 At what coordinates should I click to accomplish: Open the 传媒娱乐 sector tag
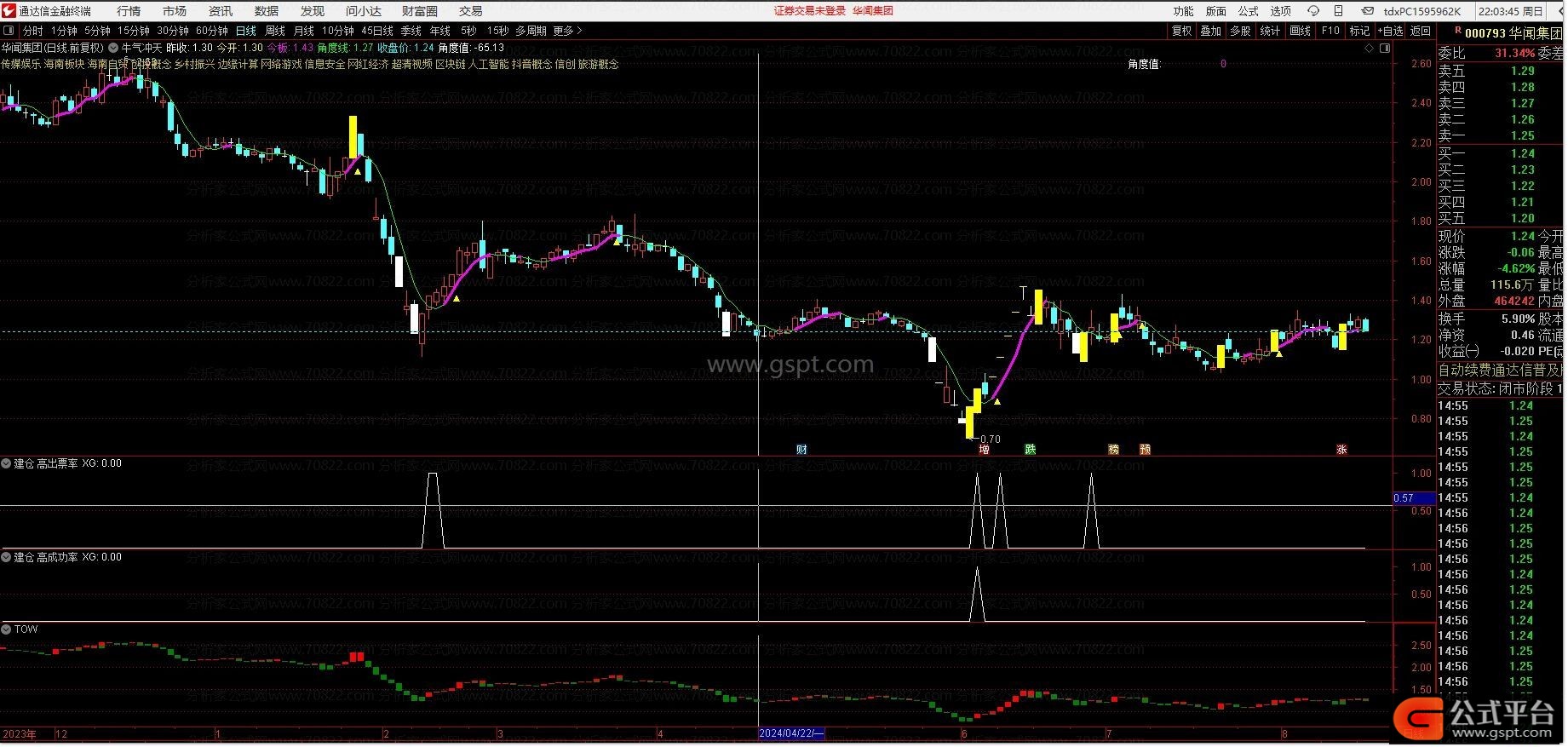tap(21, 64)
